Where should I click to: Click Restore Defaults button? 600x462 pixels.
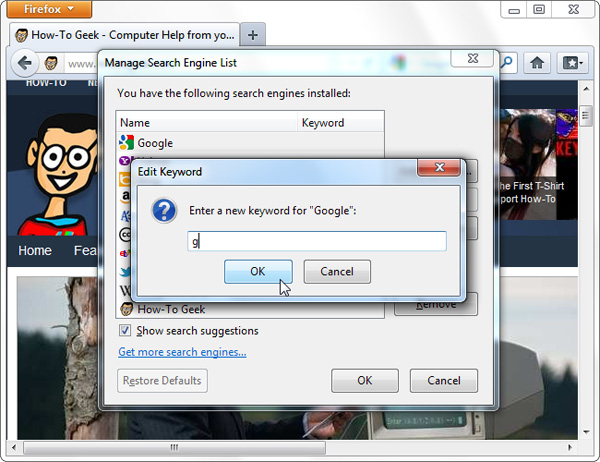[162, 380]
